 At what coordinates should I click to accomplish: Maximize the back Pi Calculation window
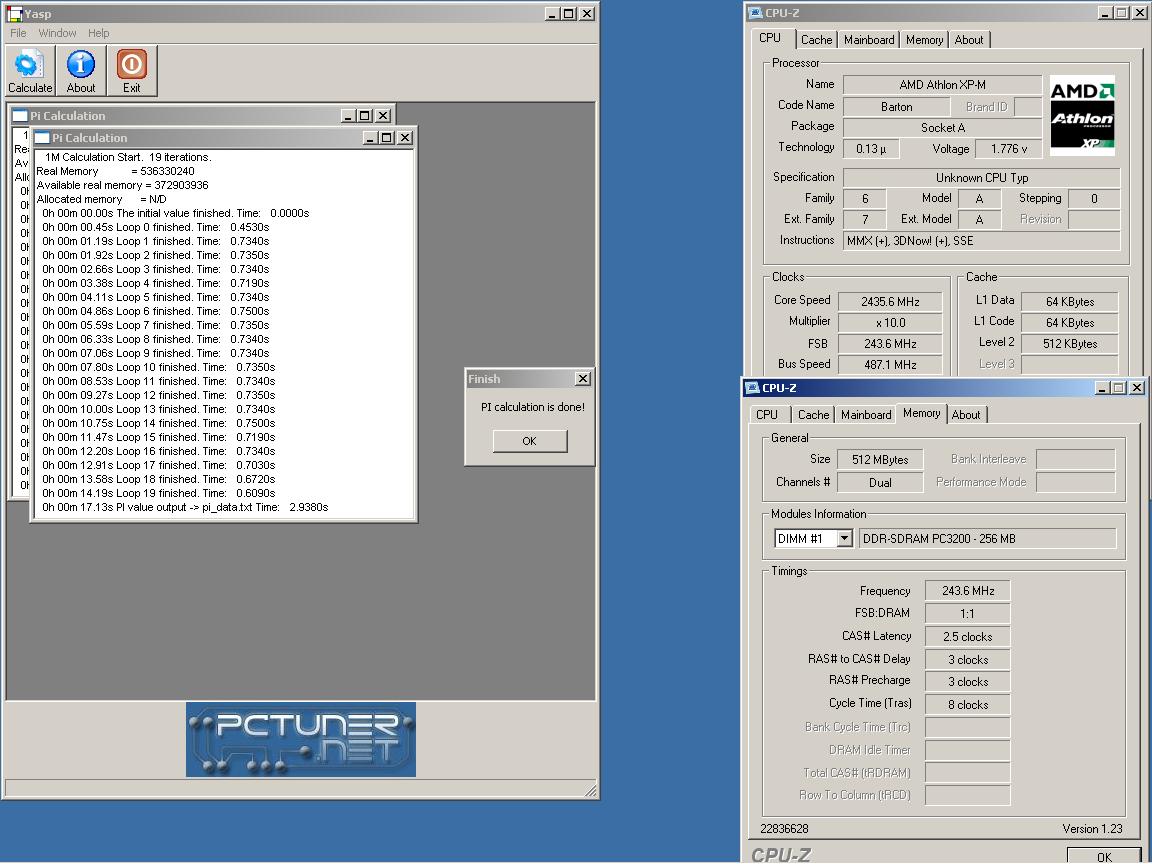364,115
